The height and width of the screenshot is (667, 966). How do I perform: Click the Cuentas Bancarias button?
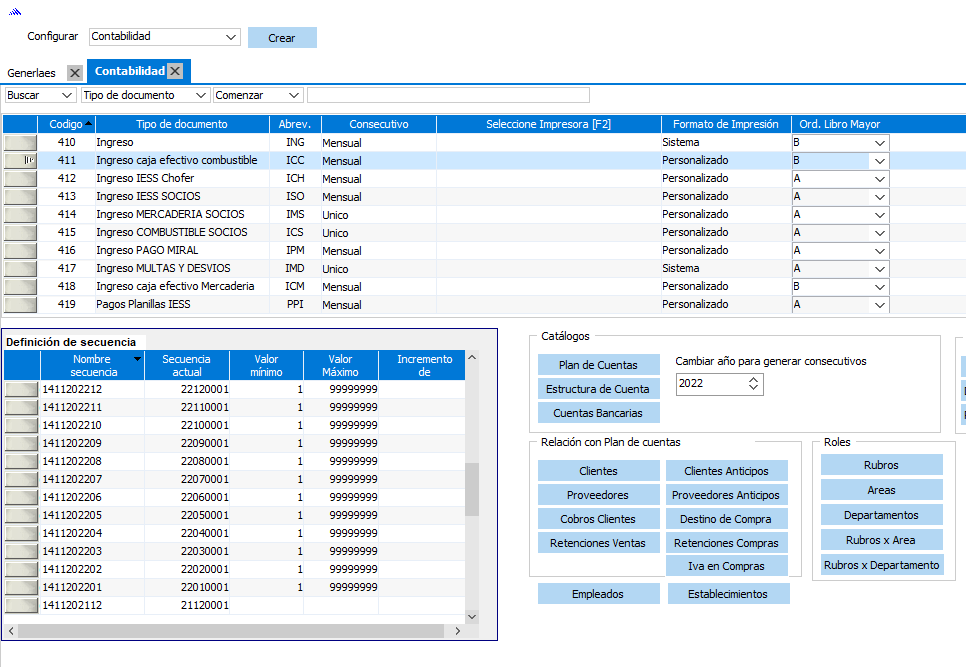(599, 413)
